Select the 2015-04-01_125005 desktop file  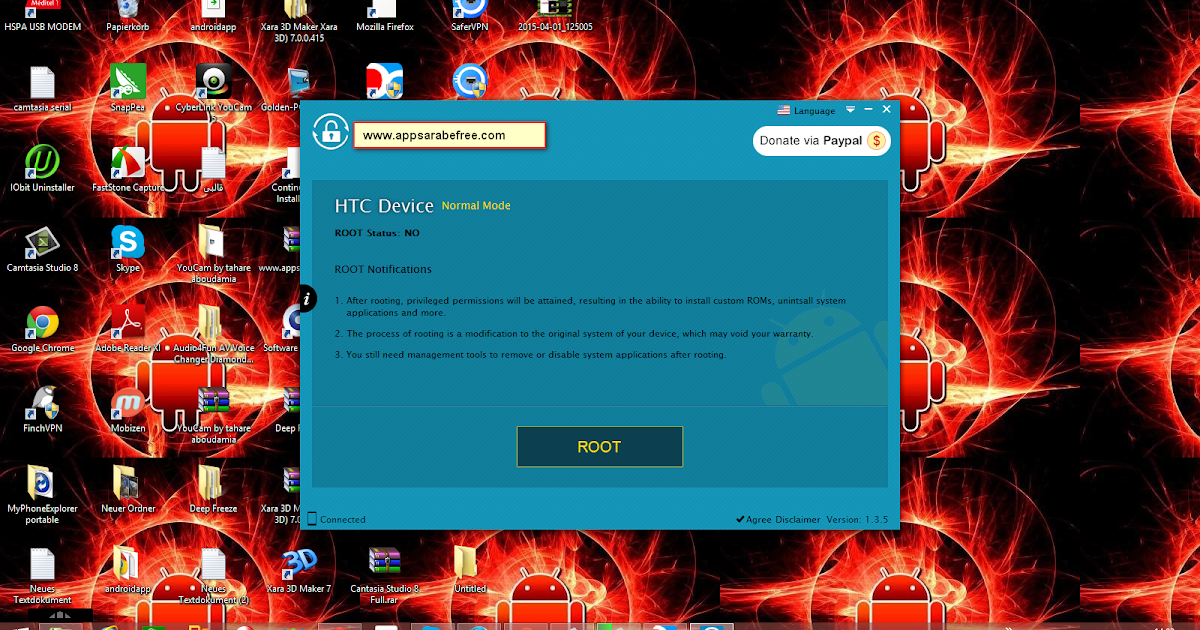tap(555, 17)
